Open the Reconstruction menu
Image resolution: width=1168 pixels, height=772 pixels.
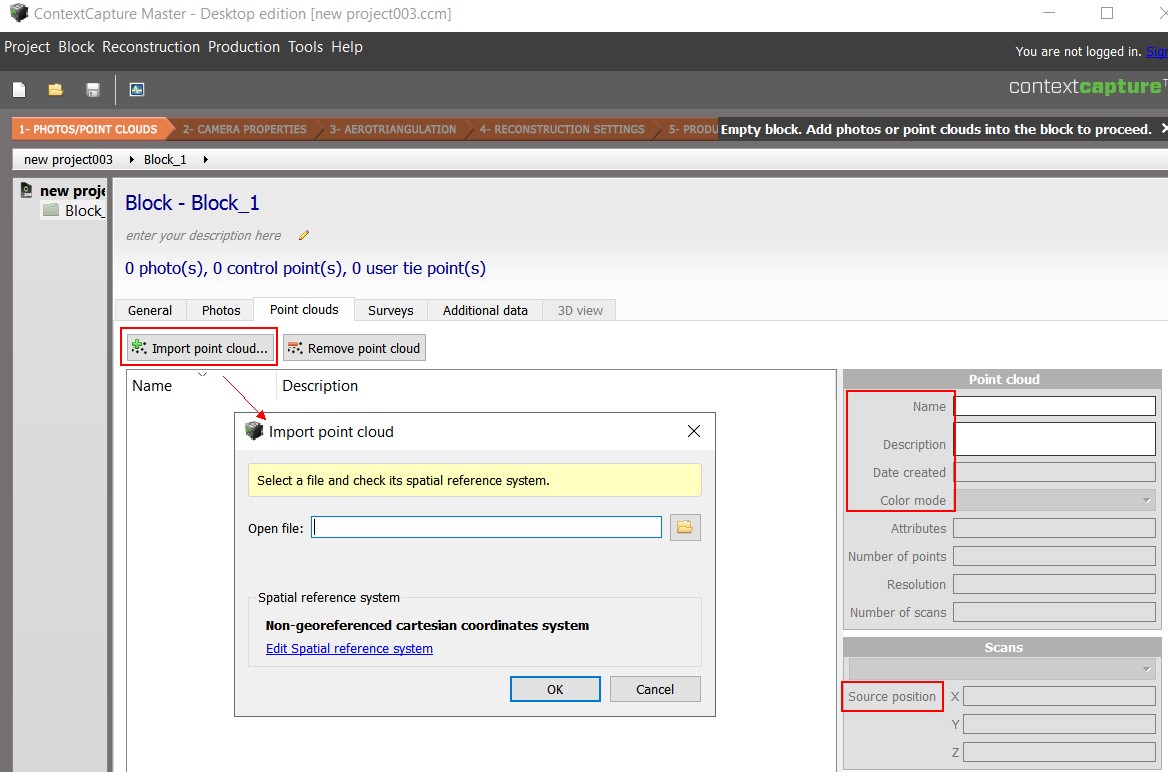click(150, 47)
